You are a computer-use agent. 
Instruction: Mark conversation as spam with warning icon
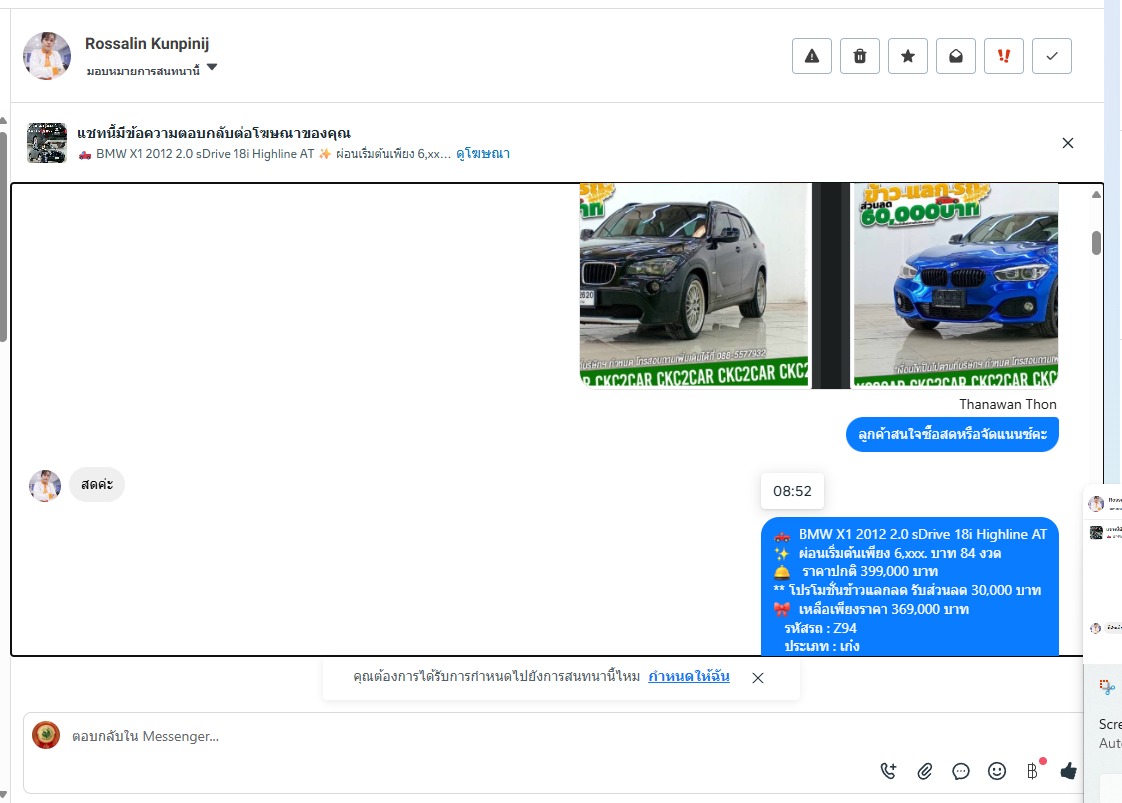click(812, 57)
